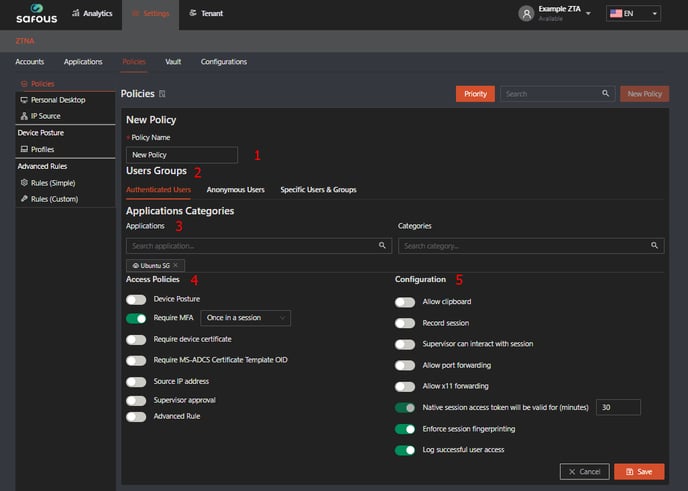Click the magnifier in Search application field
Screen dimensions: 688x491
[382, 245]
